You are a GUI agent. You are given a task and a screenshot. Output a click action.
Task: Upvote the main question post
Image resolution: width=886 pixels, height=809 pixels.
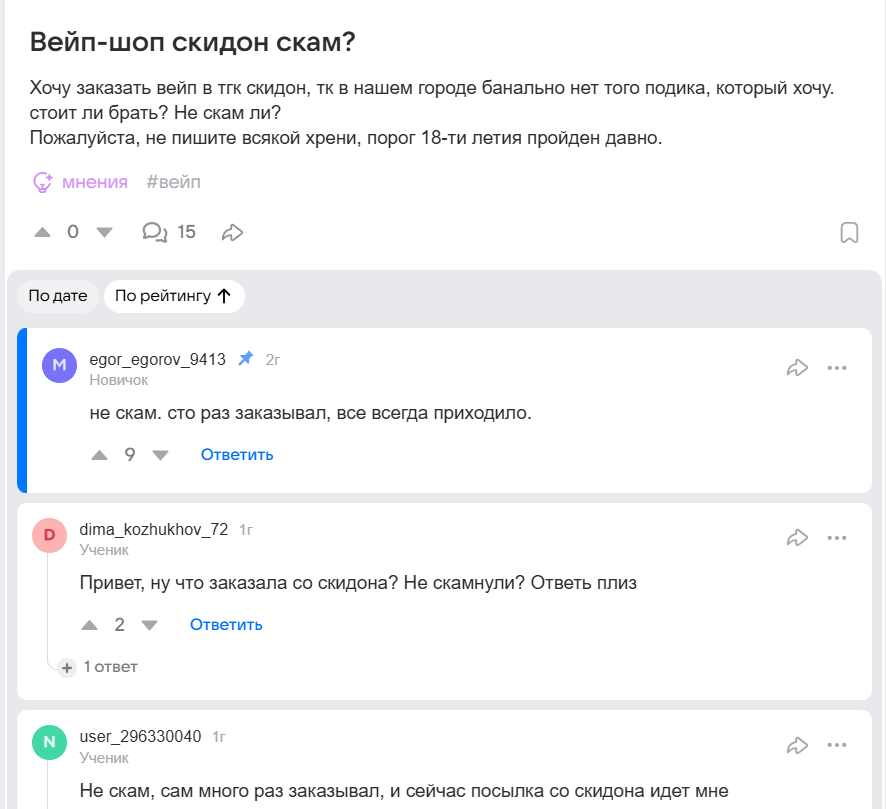42,233
